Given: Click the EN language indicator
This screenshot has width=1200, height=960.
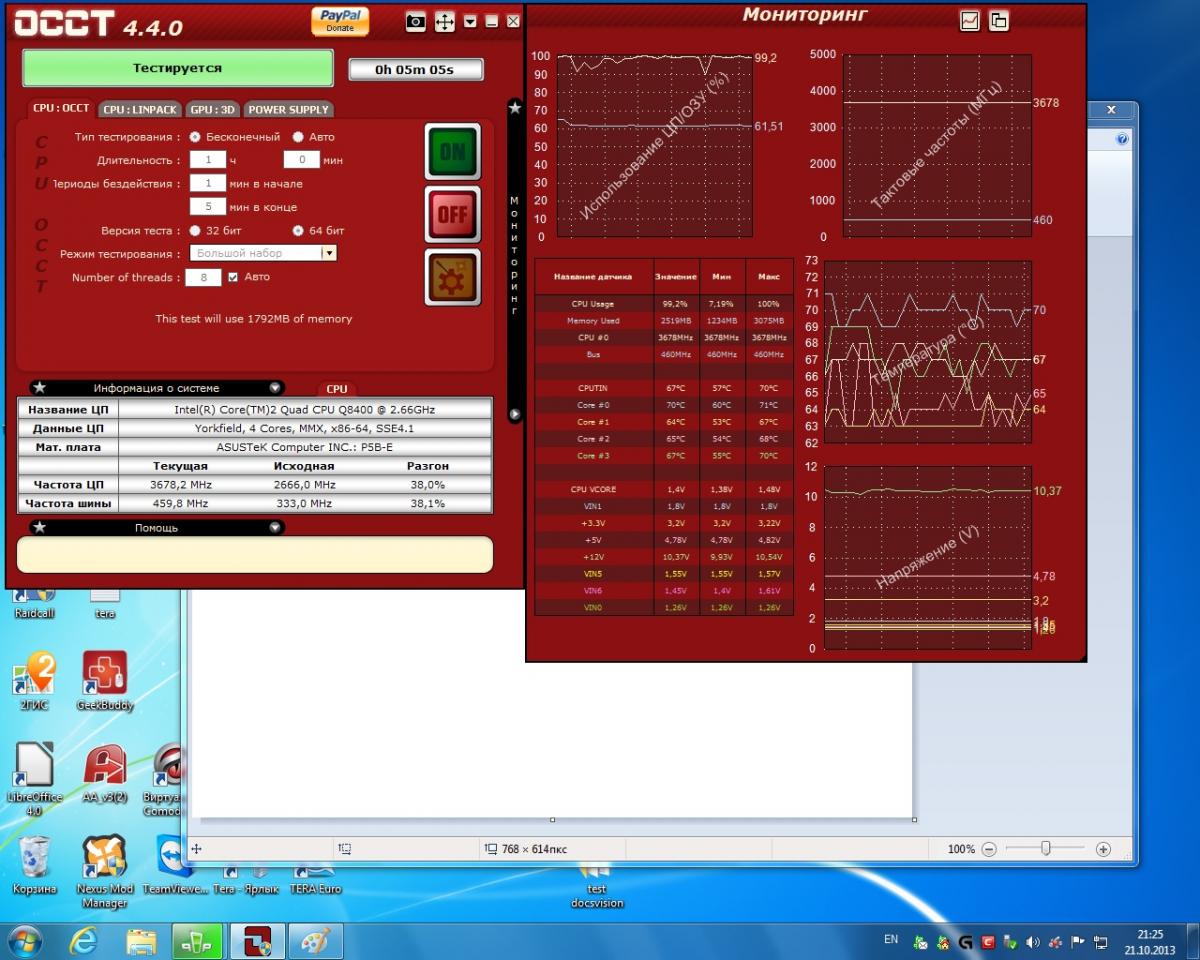Looking at the screenshot, I should point(891,940).
